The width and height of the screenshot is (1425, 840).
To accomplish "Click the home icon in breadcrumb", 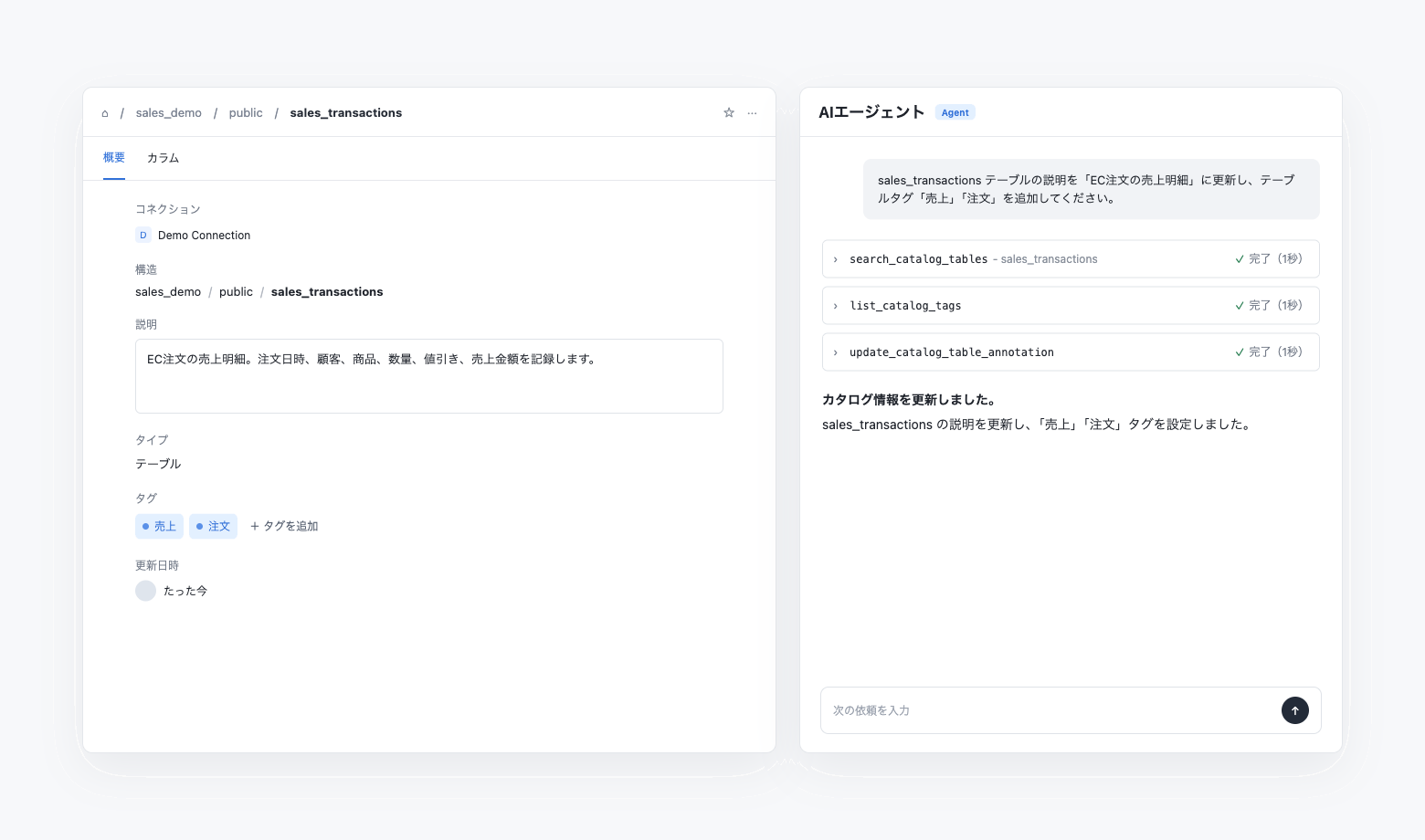I will (x=105, y=113).
